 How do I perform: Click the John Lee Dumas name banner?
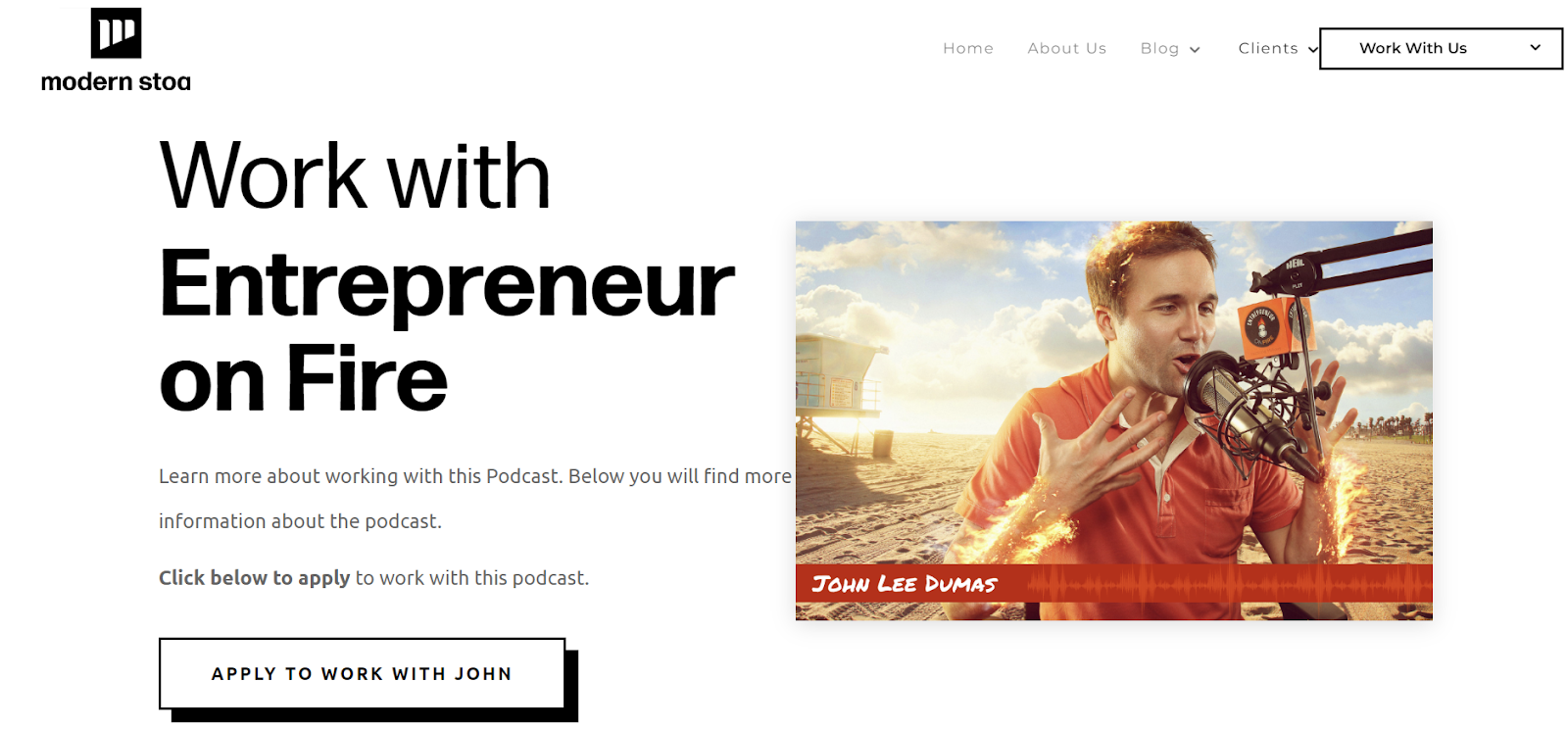click(x=1114, y=583)
